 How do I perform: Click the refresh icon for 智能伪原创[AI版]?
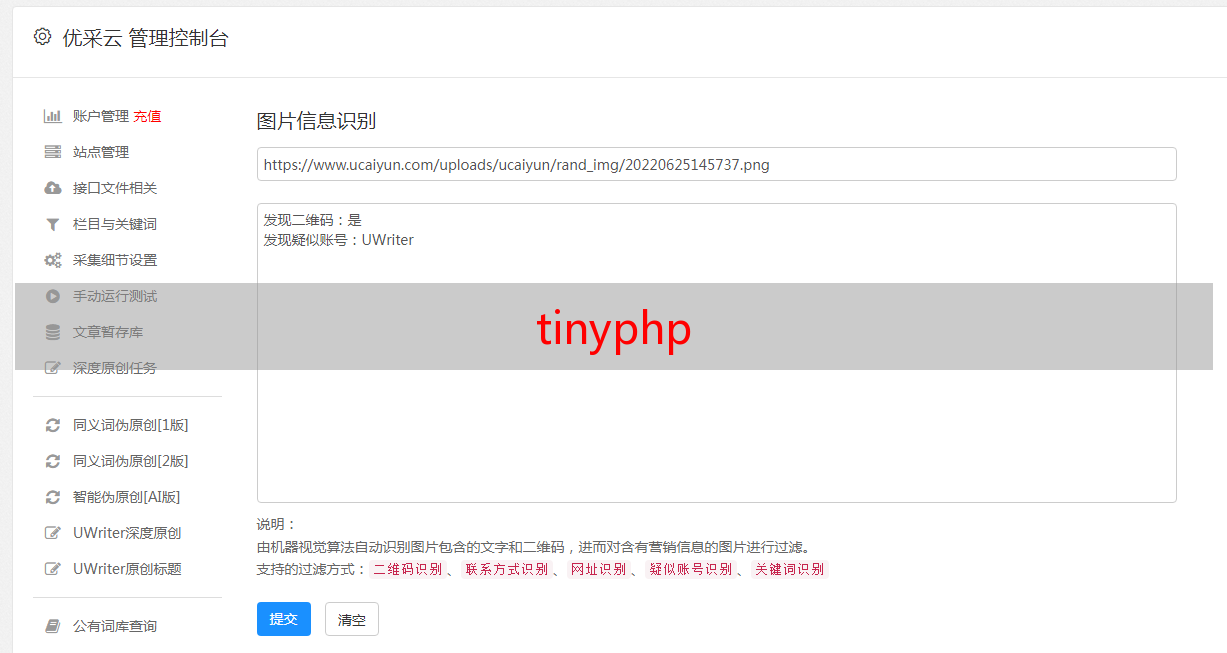pos(53,497)
